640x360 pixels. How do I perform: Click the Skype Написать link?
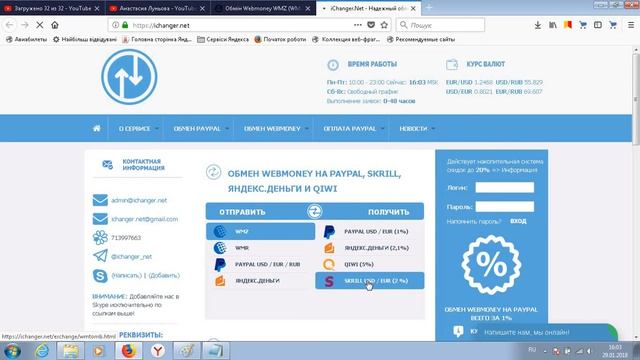click(x=127, y=276)
